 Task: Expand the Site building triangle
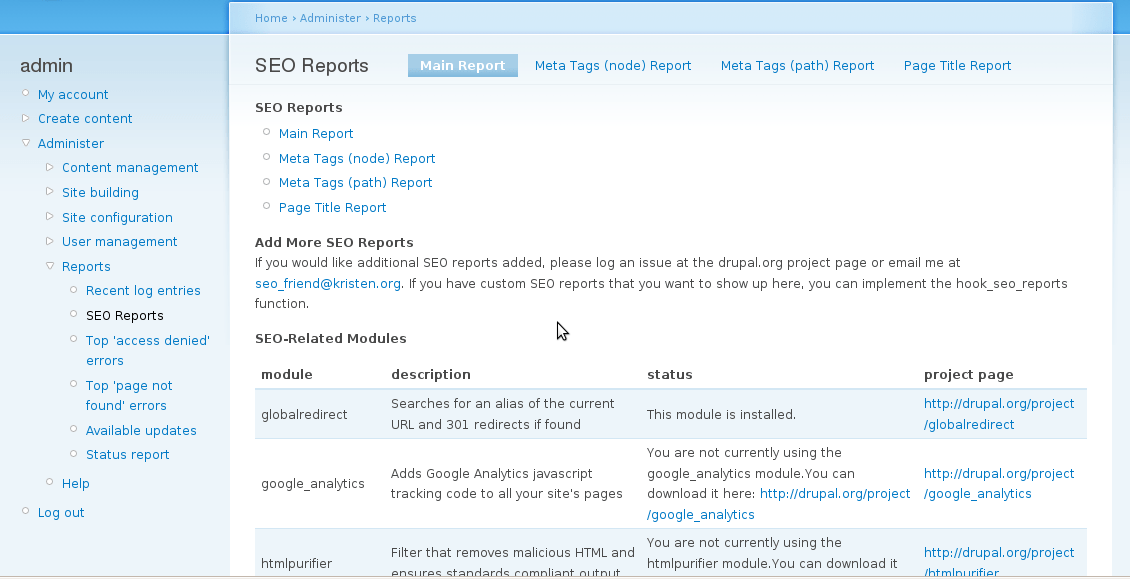pyautogui.click(x=50, y=191)
